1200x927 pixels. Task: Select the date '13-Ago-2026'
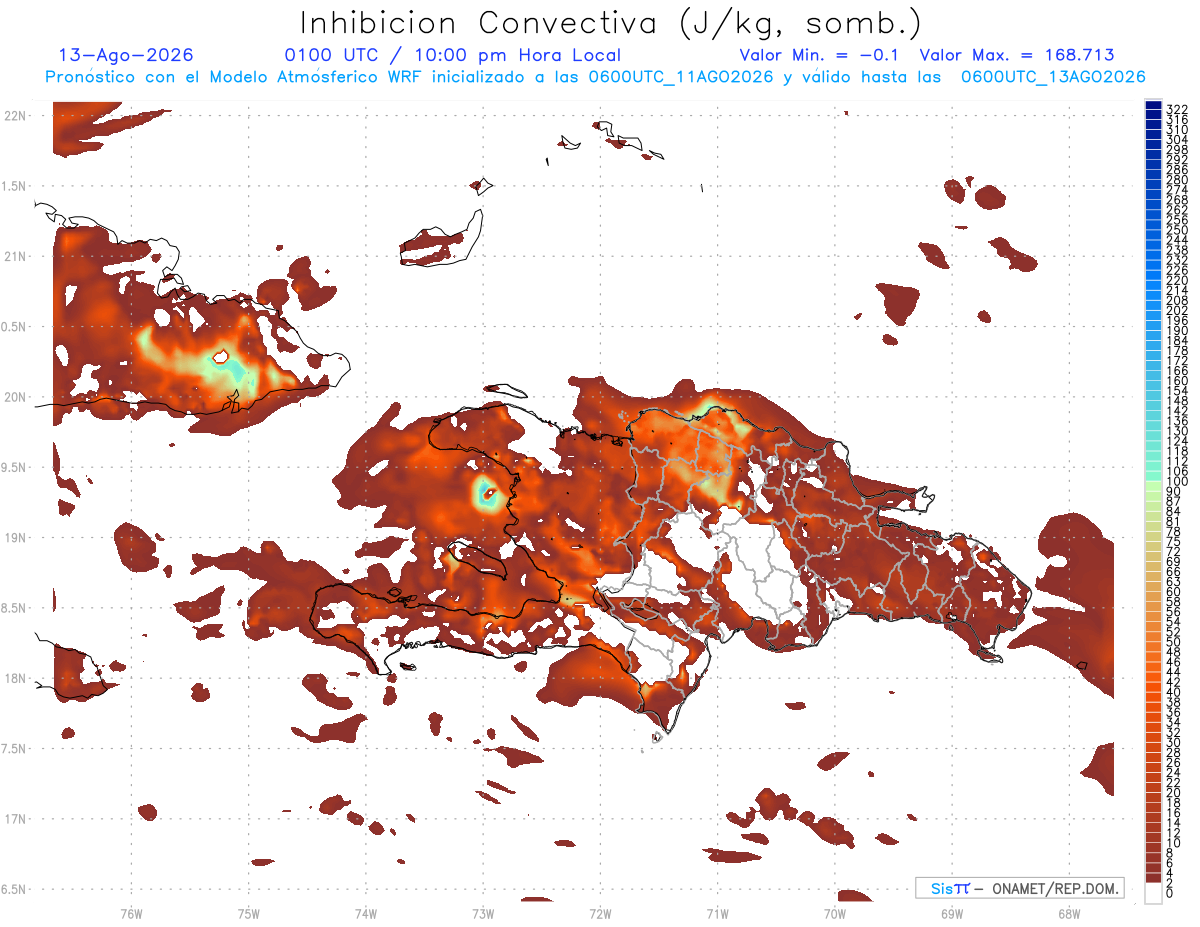pyautogui.click(x=126, y=55)
